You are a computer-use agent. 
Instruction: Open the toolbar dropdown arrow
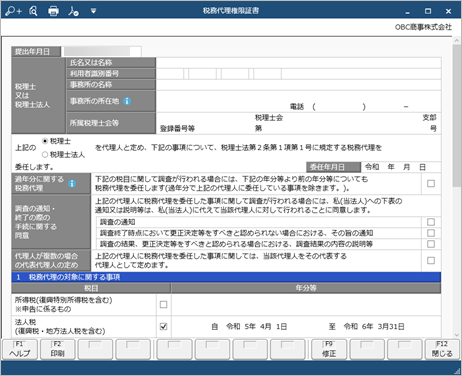tap(94, 11)
